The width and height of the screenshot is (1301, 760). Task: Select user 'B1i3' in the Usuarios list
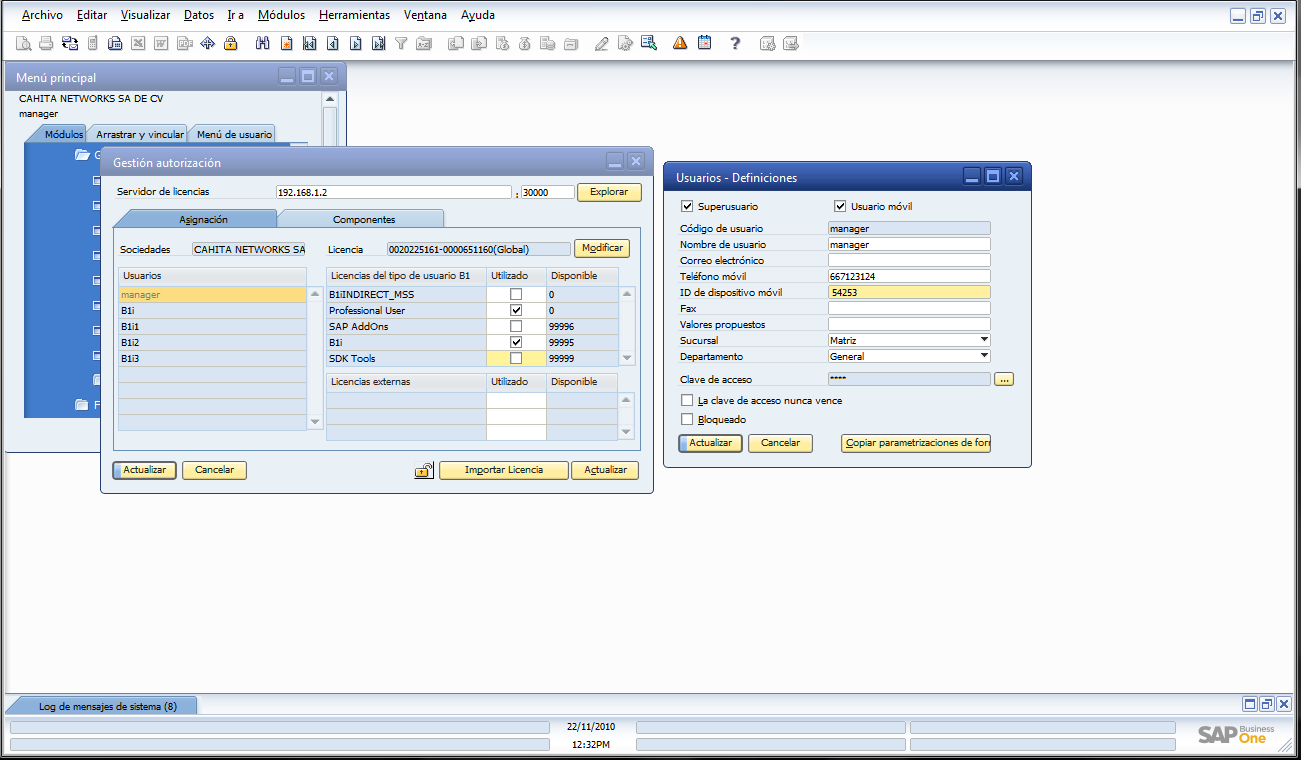pos(212,358)
